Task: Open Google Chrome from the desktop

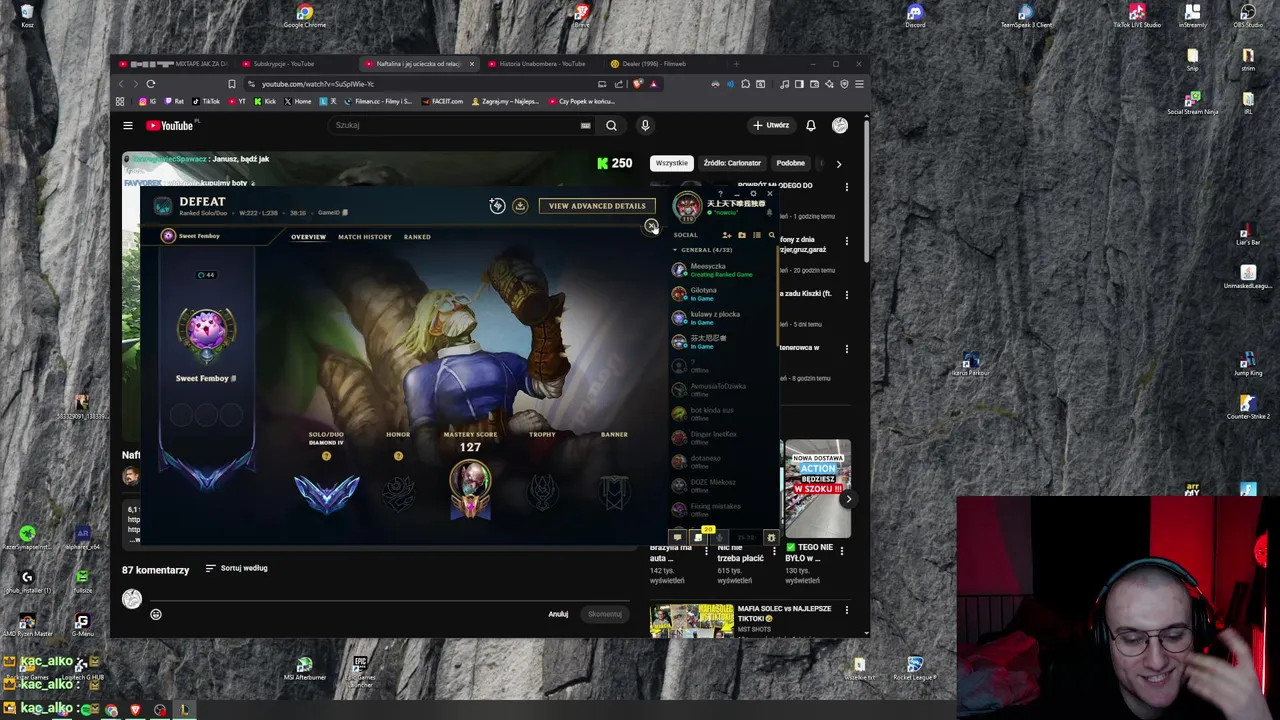Action: (x=305, y=17)
